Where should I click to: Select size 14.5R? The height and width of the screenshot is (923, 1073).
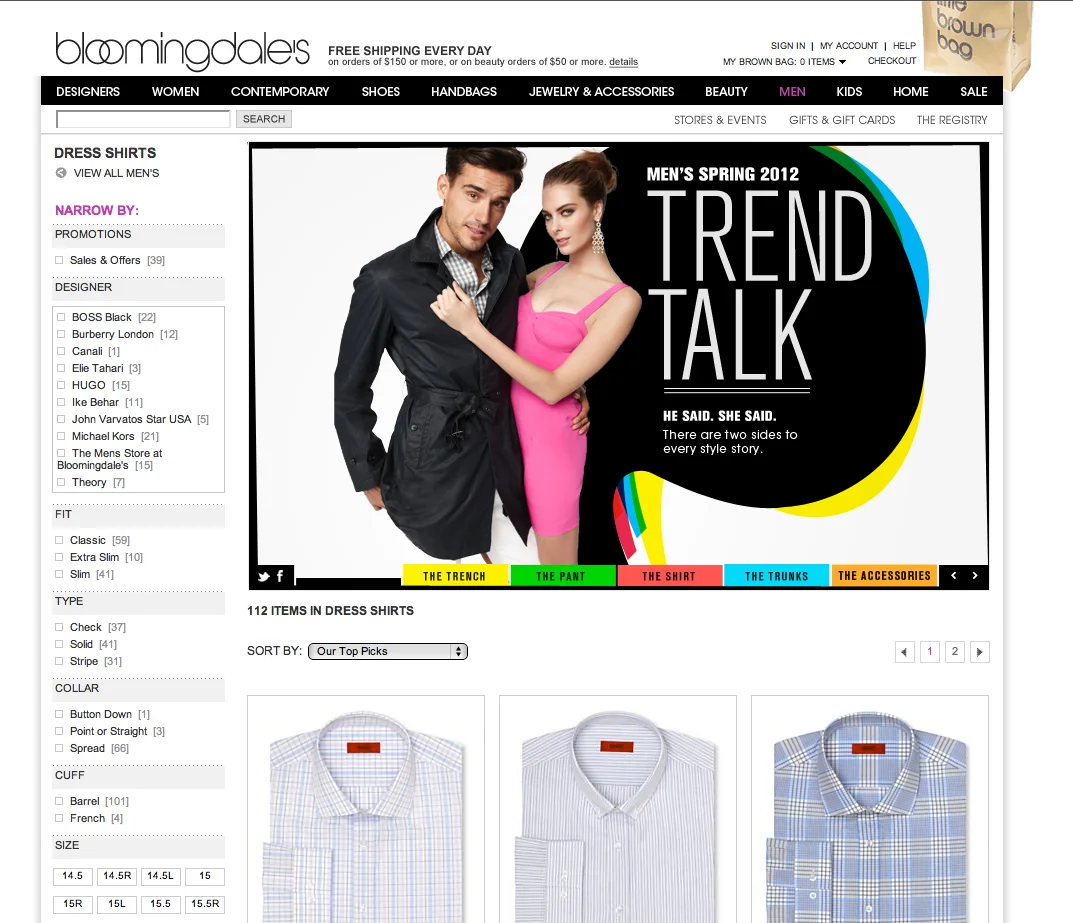pos(117,876)
